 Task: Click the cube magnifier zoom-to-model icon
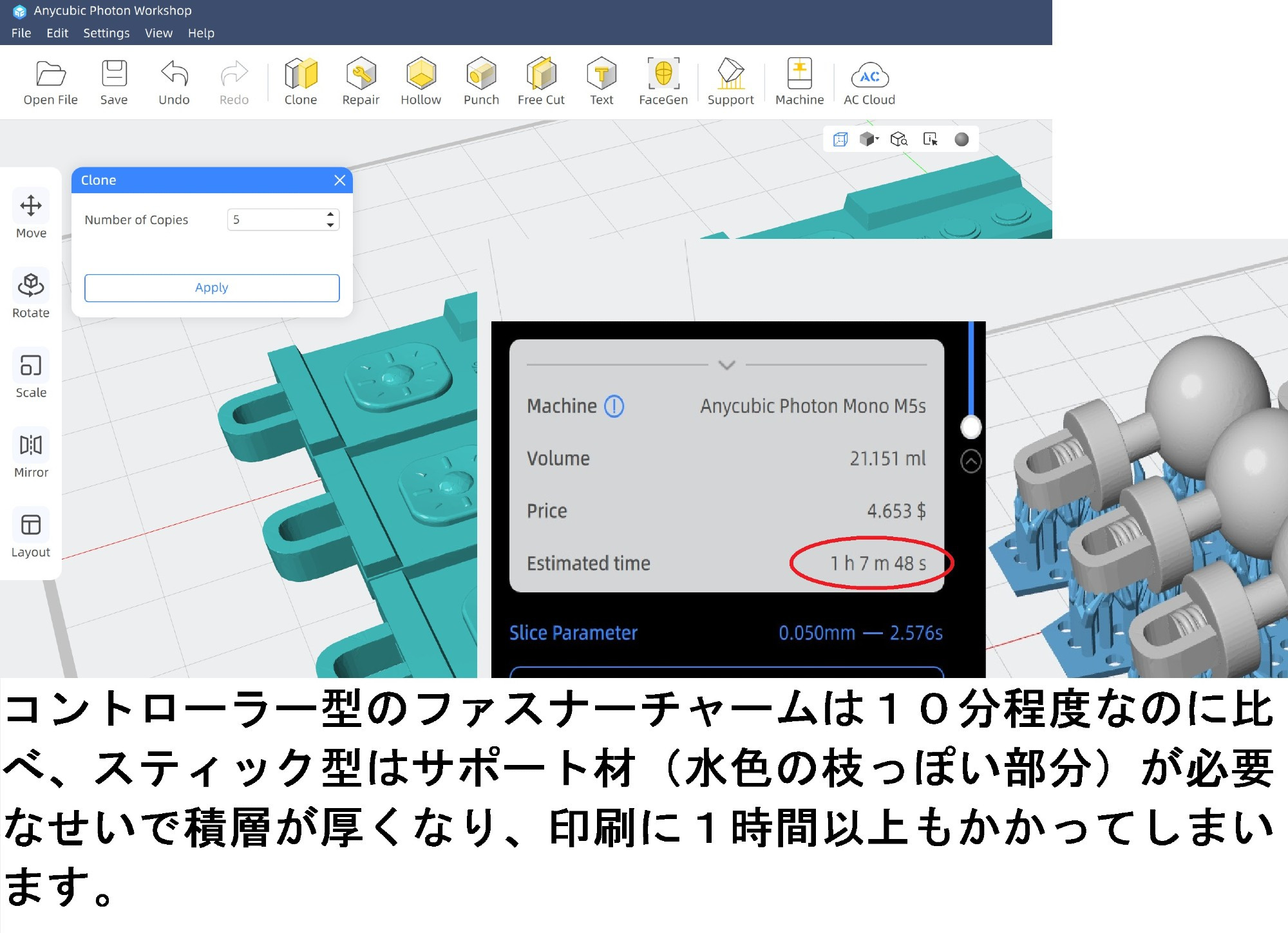point(899,139)
